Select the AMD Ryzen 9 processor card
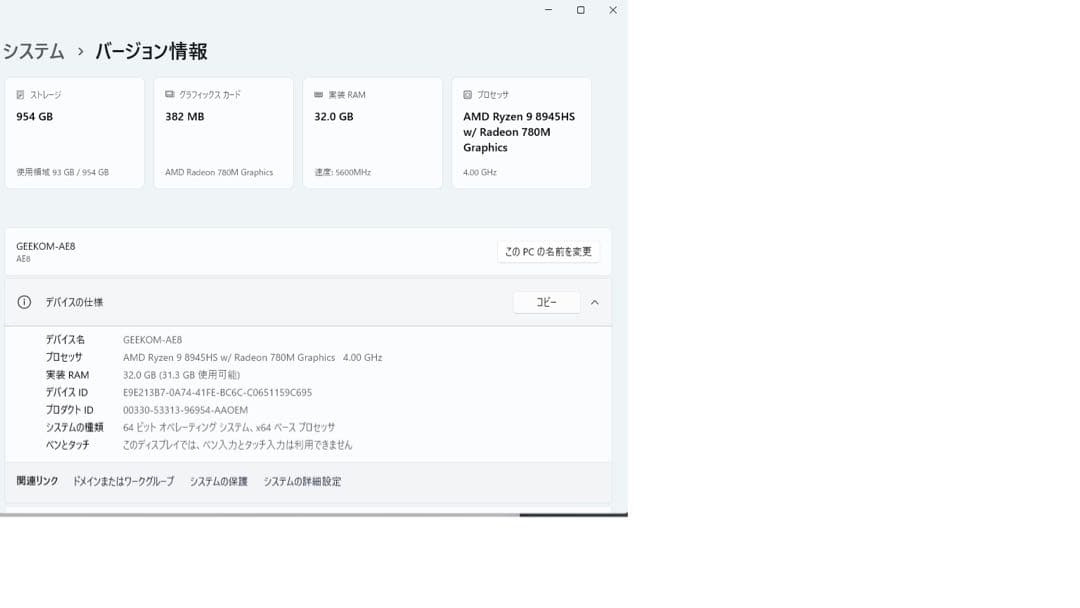Viewport: 1080px width, 608px height. 521,132
